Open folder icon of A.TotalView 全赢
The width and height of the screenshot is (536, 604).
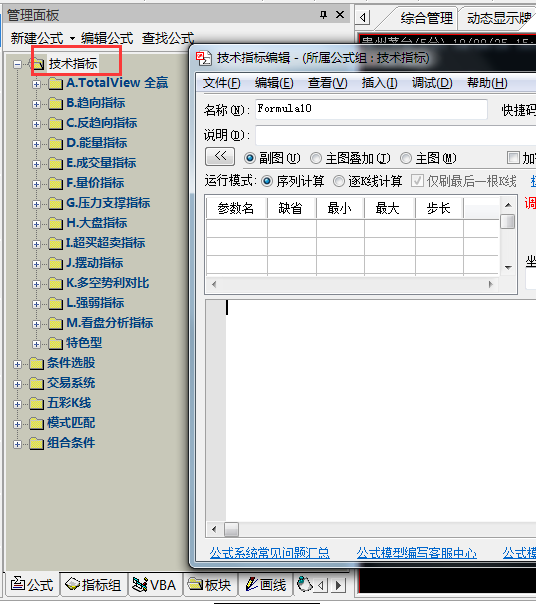[x=55, y=84]
